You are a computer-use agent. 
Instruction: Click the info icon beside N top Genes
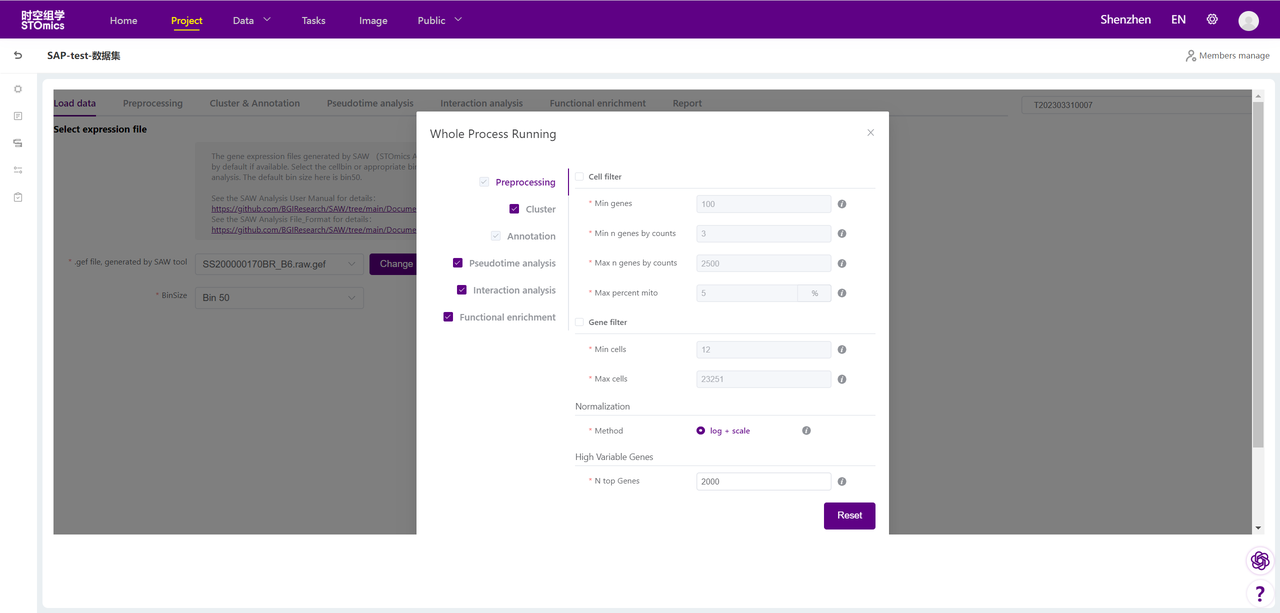click(x=842, y=482)
